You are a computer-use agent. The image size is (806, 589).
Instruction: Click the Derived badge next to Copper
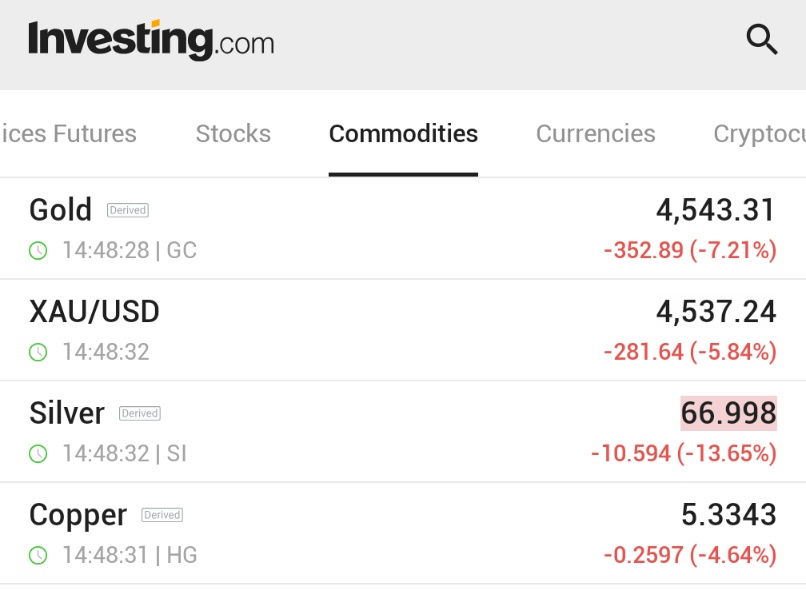click(162, 515)
